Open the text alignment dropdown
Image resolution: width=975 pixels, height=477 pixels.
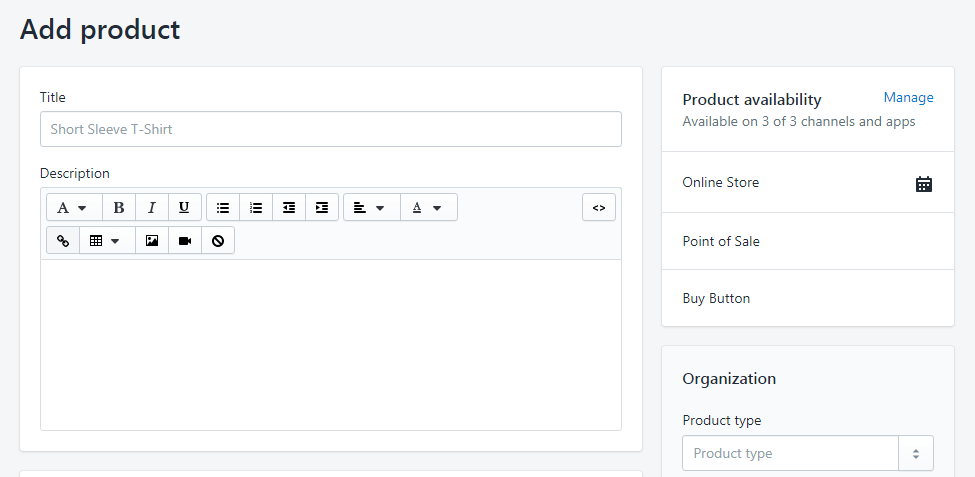tap(372, 207)
